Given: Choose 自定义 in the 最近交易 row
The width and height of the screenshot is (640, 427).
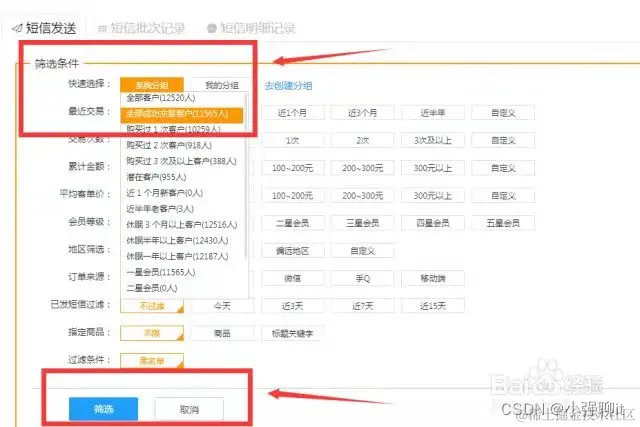Looking at the screenshot, I should 503,113.
